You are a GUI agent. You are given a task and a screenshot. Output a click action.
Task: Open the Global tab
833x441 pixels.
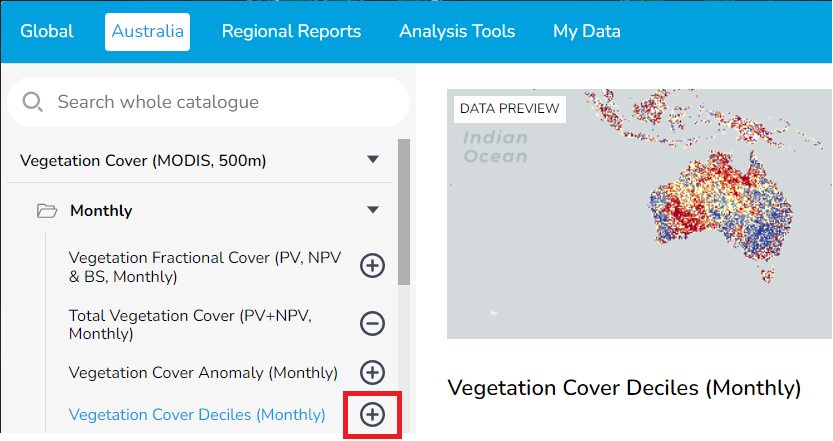point(47,32)
